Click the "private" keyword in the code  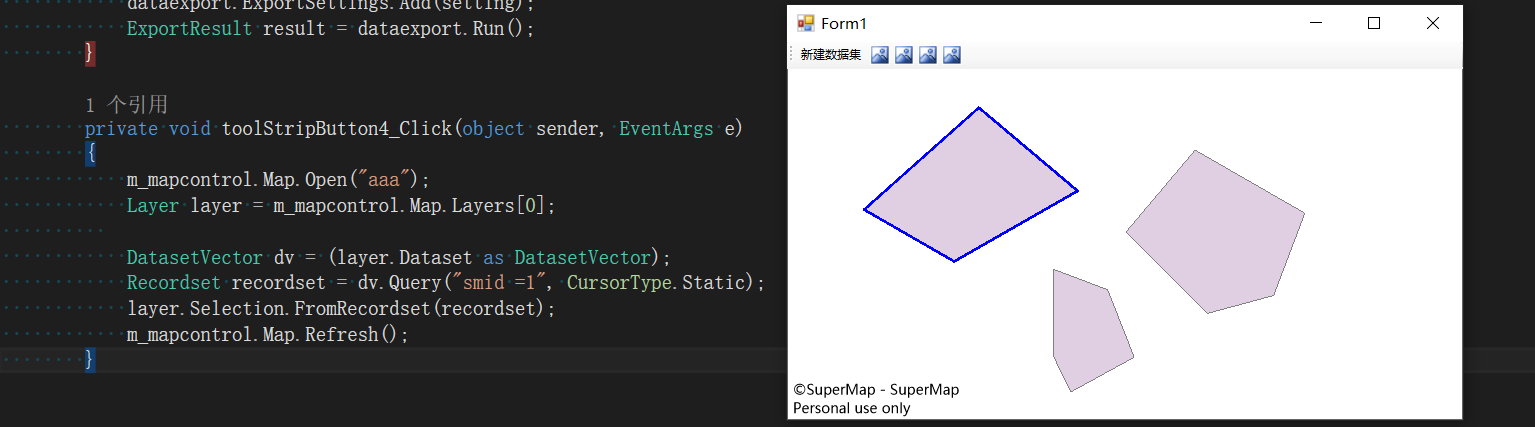(121, 129)
